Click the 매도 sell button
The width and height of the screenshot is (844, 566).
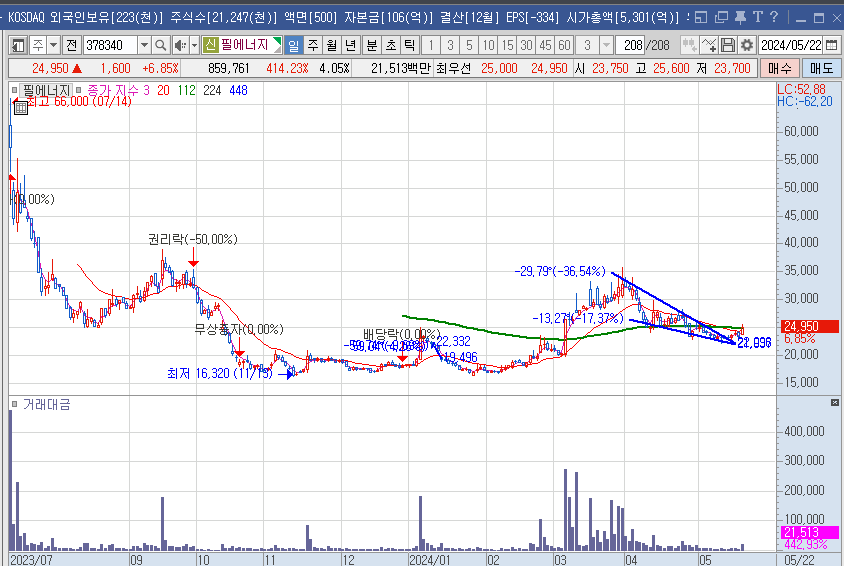tap(821, 68)
